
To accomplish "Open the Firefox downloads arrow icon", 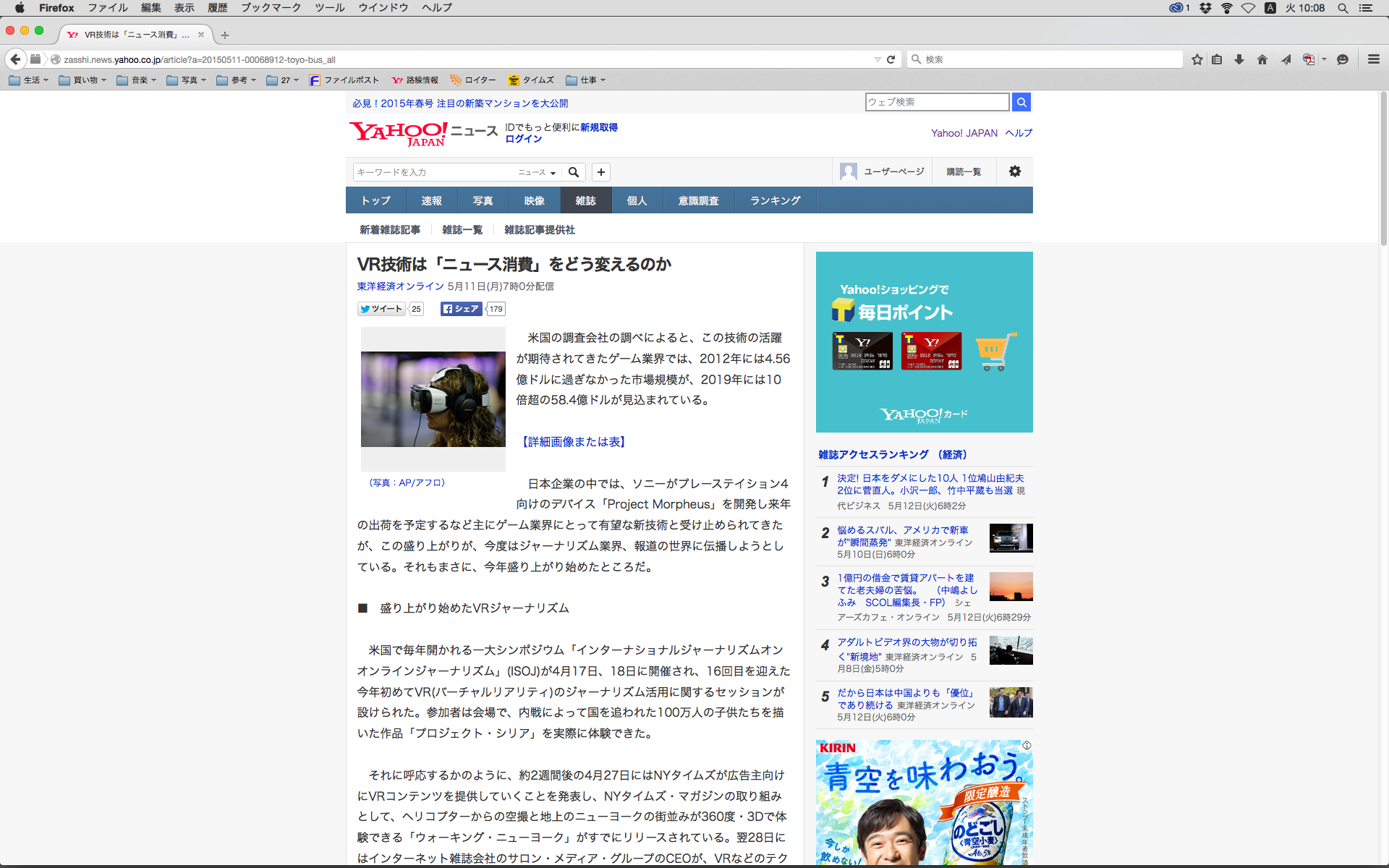I will pyautogui.click(x=1239, y=59).
